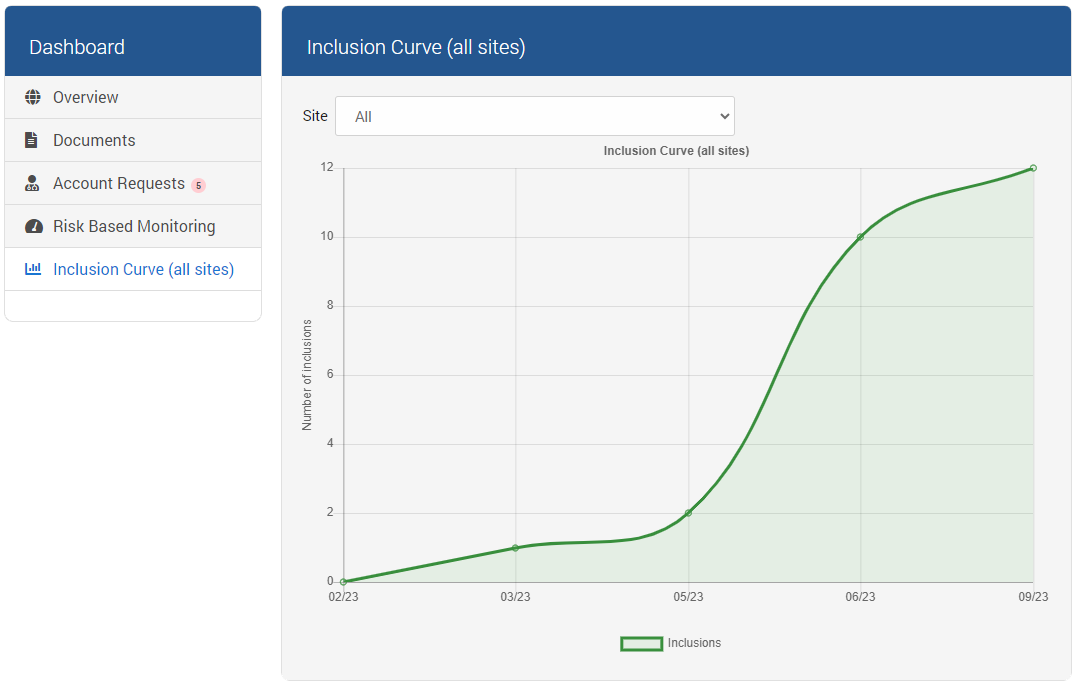Image resolution: width=1077 pixels, height=687 pixels.
Task: Click the globe icon beside Overview
Action: [x=33, y=97]
